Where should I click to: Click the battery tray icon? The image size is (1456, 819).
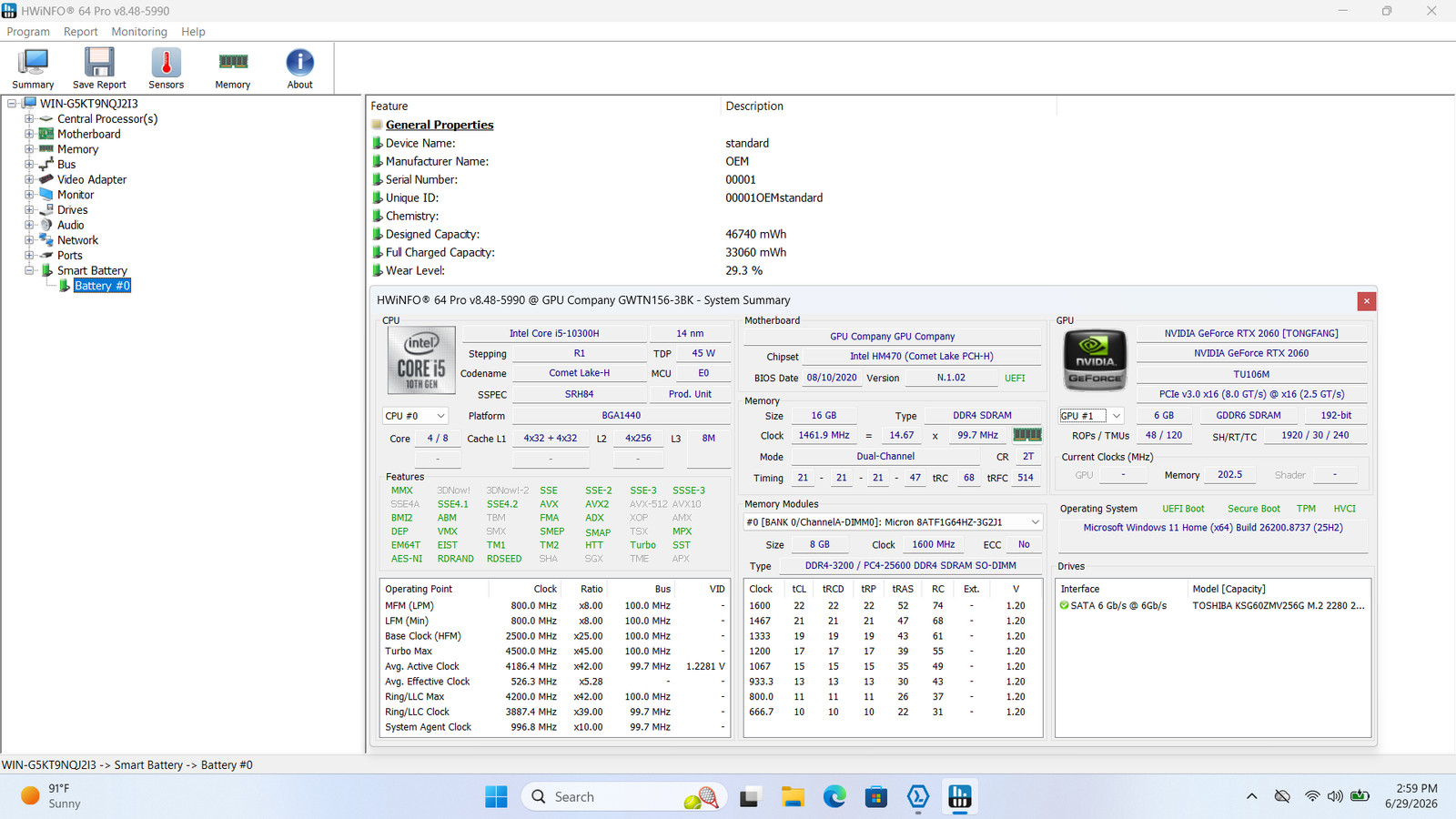click(1360, 796)
